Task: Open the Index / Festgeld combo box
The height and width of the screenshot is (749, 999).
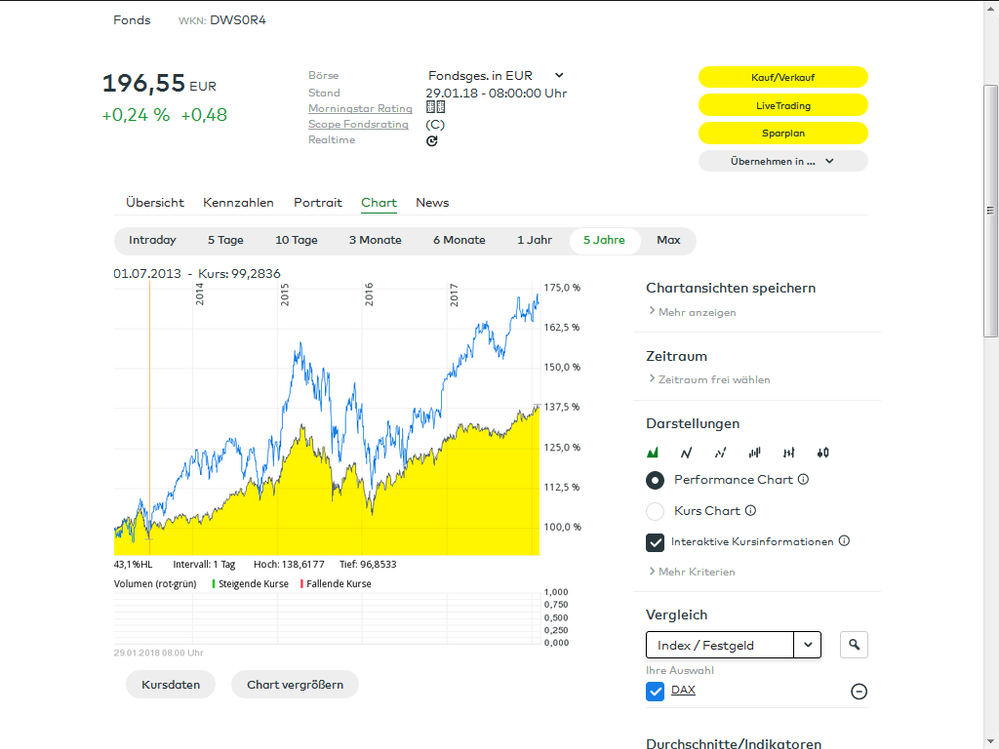Action: coord(807,644)
